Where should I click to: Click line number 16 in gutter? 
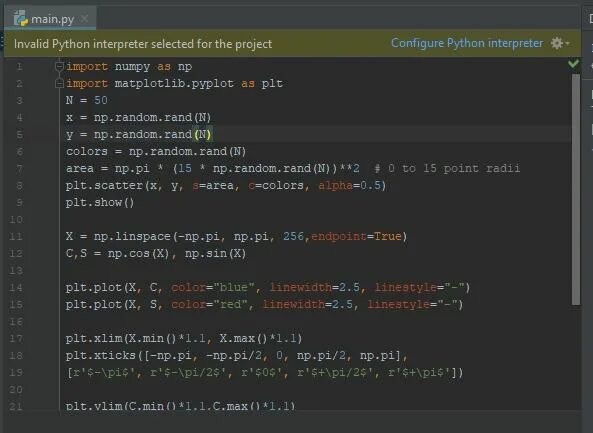[16, 322]
